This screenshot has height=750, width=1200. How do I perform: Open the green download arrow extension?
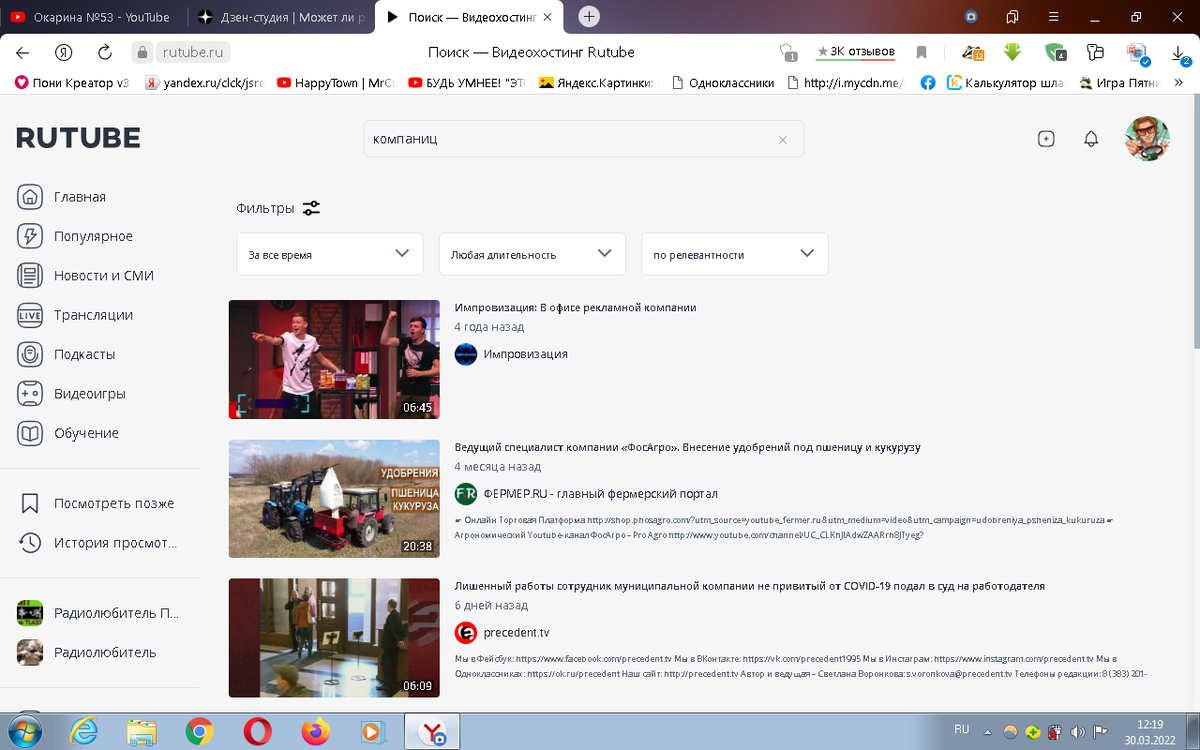[x=1012, y=52]
